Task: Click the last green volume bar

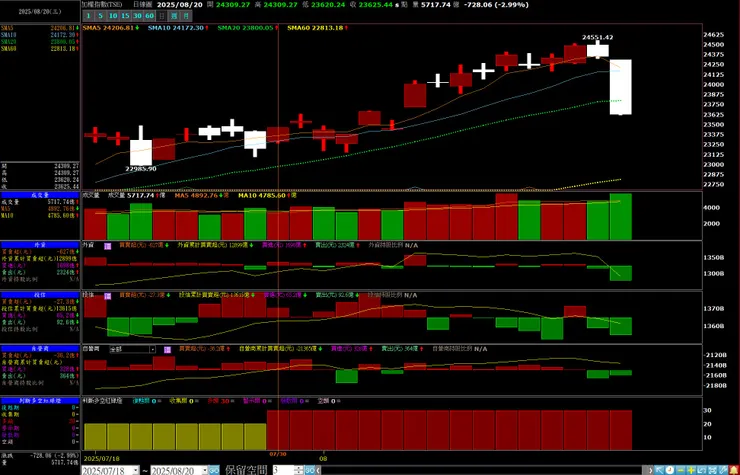Action: point(621,216)
